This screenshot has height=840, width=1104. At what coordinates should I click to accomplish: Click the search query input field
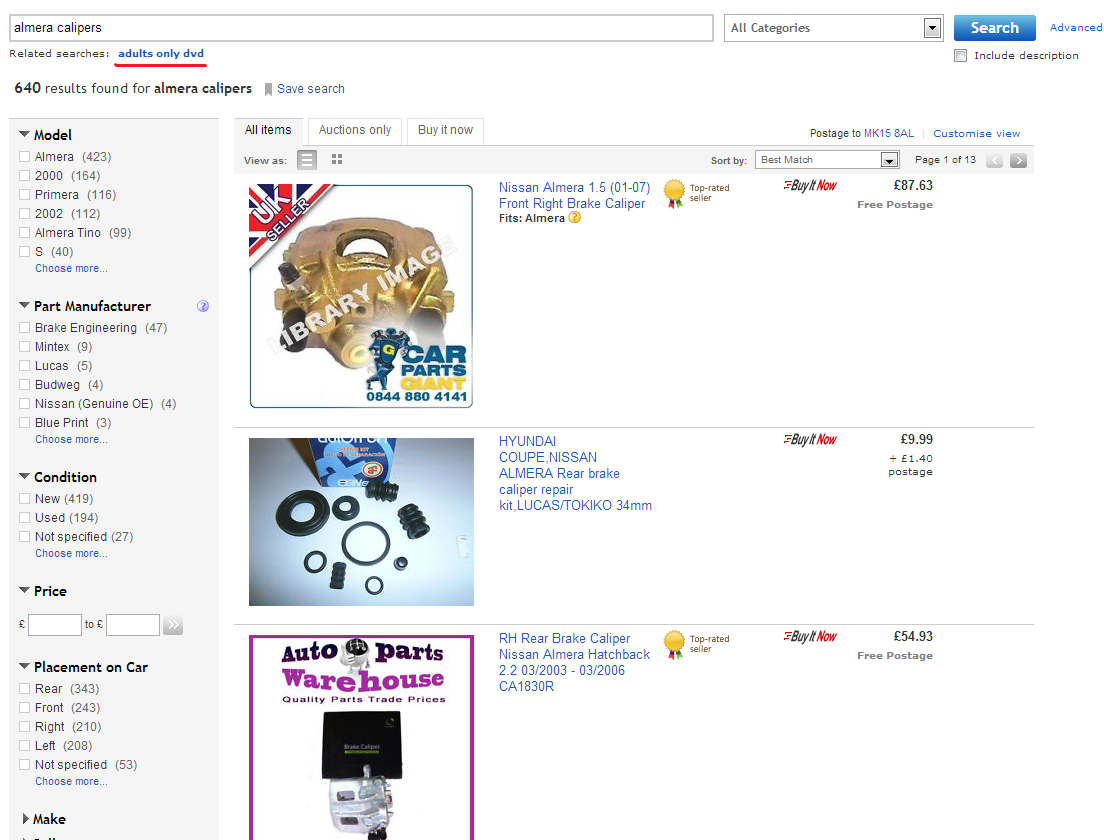(x=361, y=28)
